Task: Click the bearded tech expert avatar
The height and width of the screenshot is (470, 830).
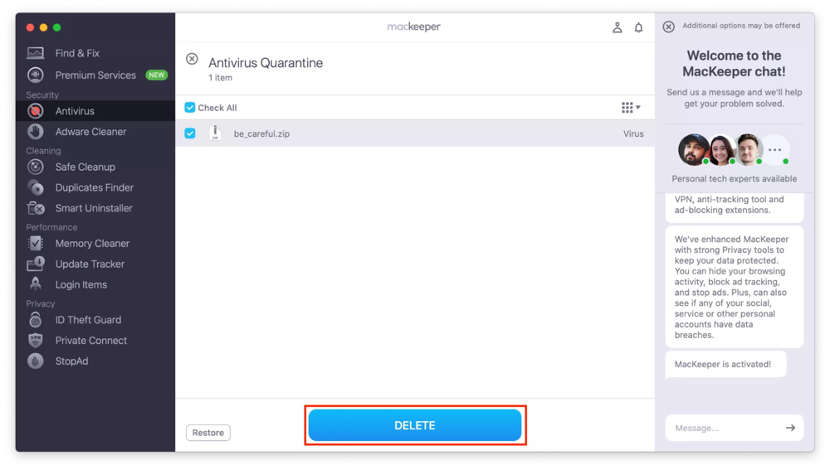Action: 693,150
